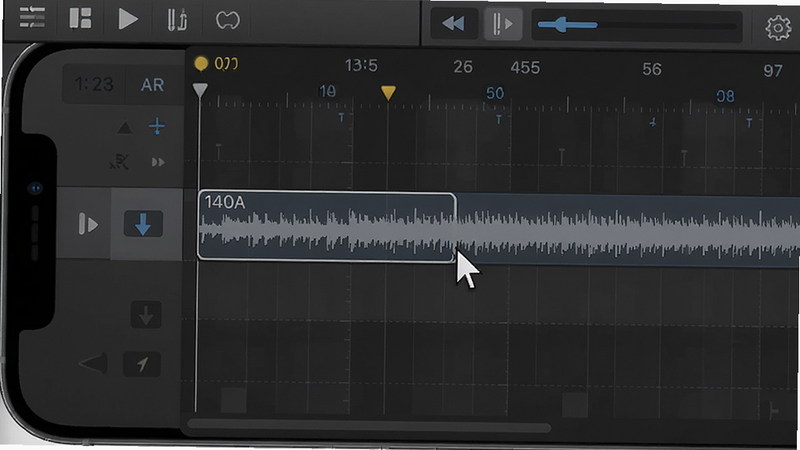Click the yellow playhead marker on ruler
Screen dimensions: 800x450
pyautogui.click(x=388, y=92)
